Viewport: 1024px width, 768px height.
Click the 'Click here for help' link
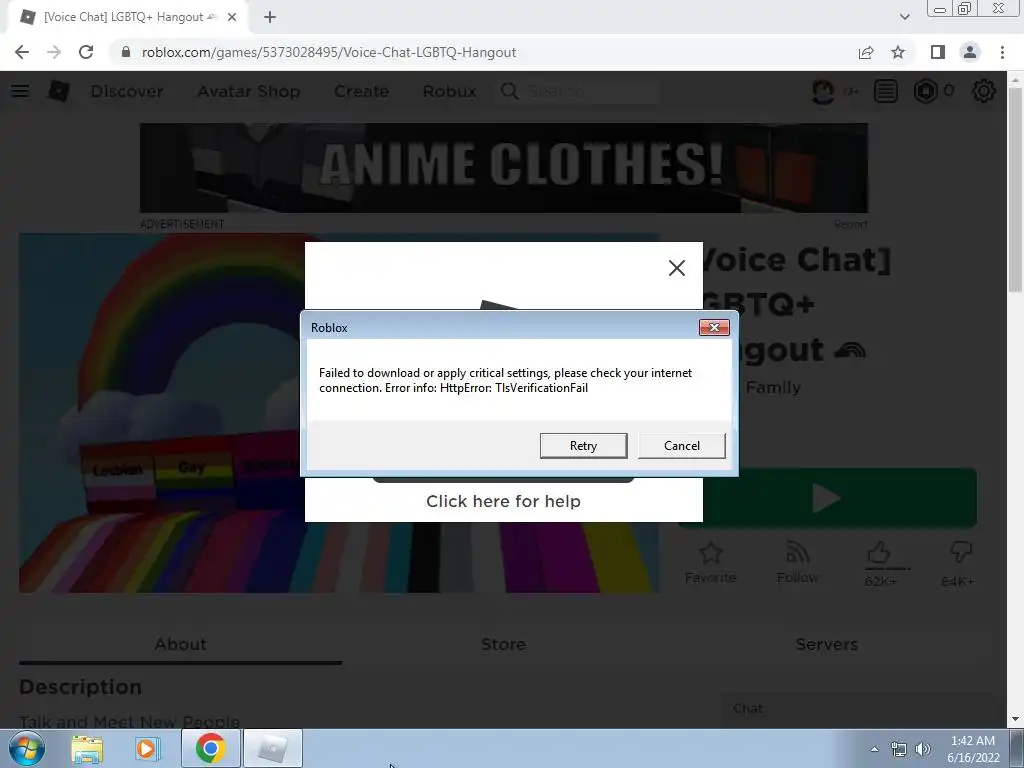tap(503, 501)
